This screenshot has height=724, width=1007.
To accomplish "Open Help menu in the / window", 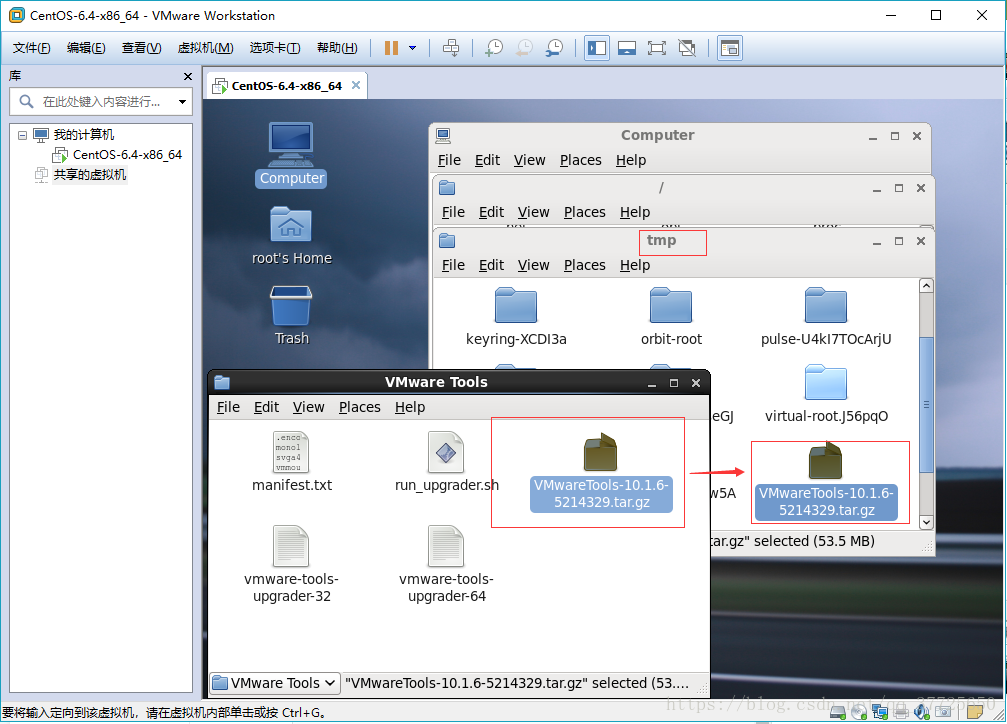I will pos(635,212).
